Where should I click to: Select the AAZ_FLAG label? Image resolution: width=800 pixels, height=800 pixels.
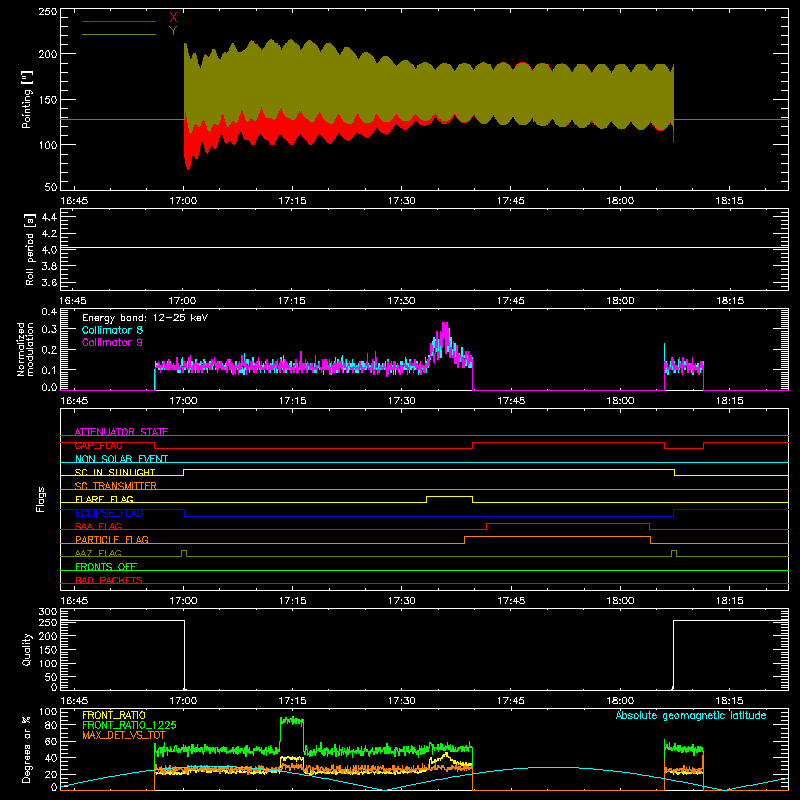[x=98, y=553]
